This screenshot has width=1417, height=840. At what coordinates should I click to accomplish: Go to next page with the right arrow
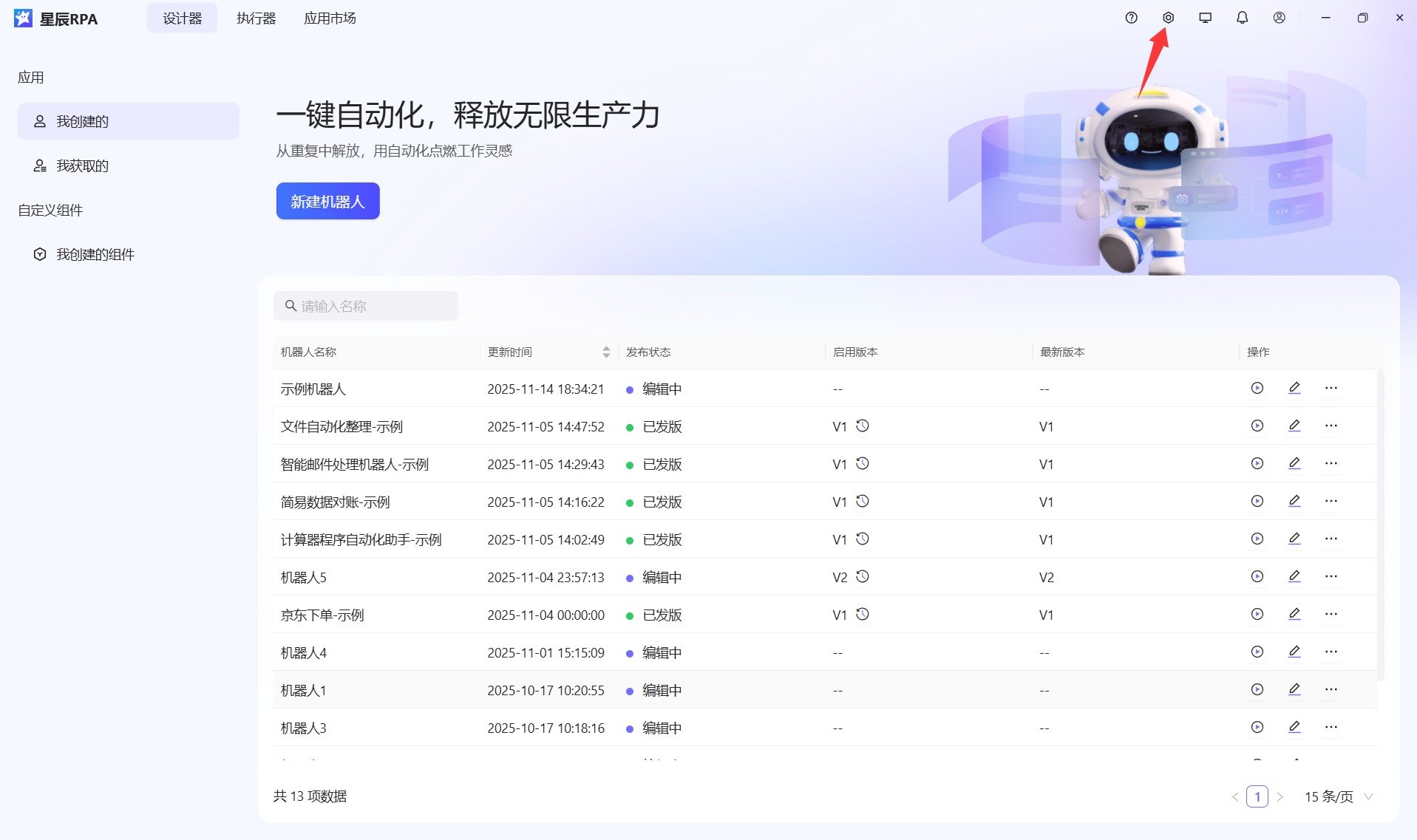[1280, 796]
